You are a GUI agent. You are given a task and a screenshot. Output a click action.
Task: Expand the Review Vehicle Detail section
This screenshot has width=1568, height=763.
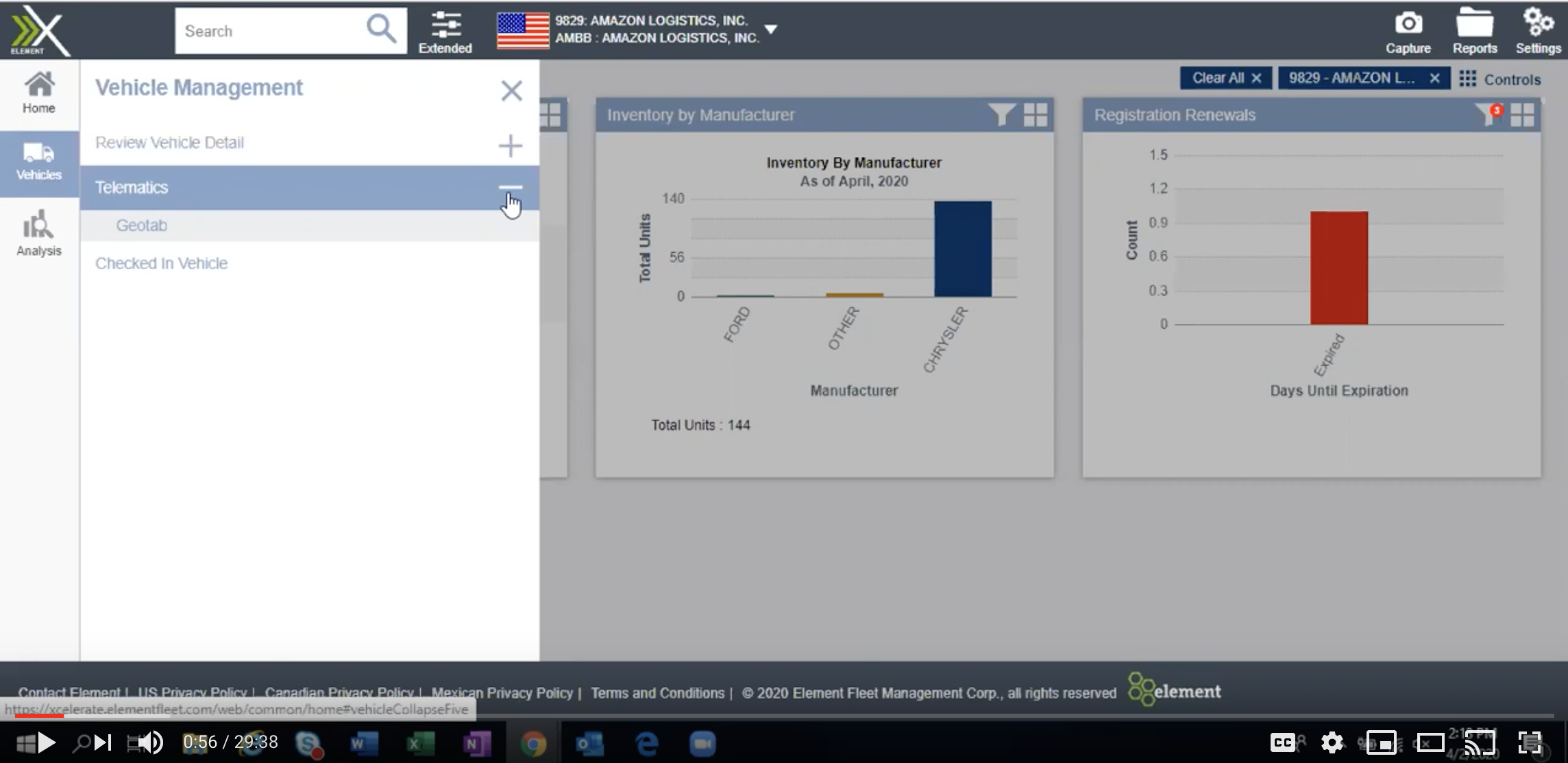pyautogui.click(x=511, y=145)
